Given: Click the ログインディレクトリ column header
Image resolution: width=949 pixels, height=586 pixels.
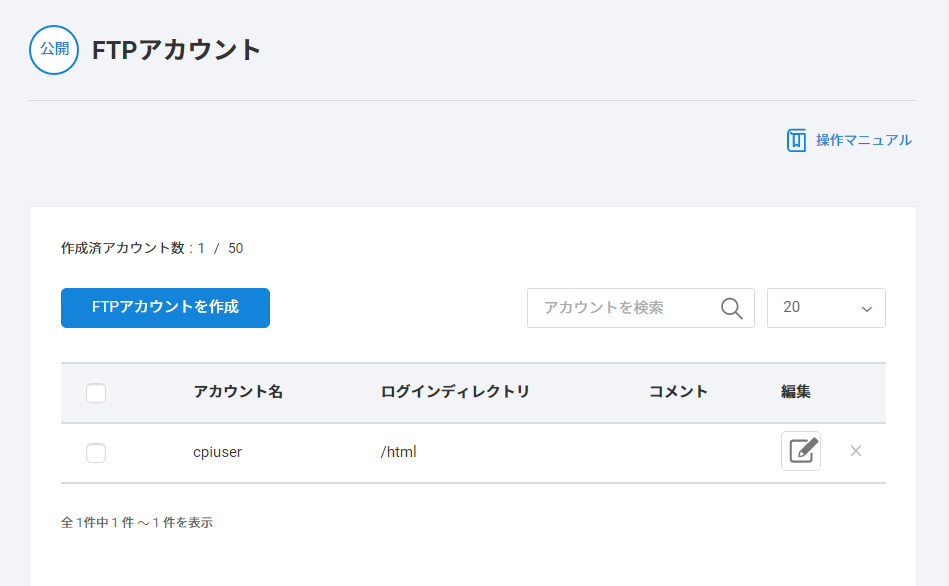Looking at the screenshot, I should tap(455, 392).
